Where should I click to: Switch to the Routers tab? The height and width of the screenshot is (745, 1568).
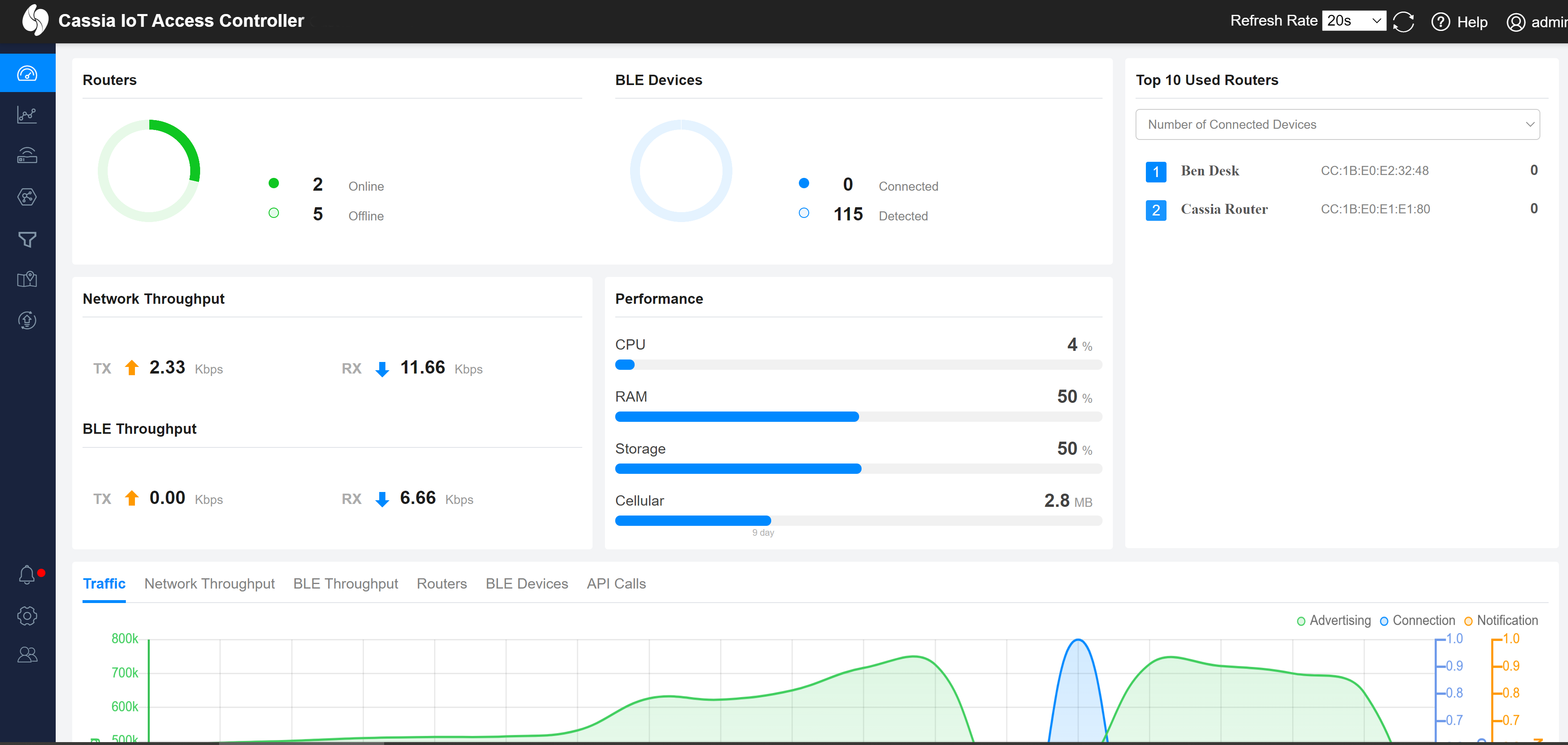click(442, 584)
